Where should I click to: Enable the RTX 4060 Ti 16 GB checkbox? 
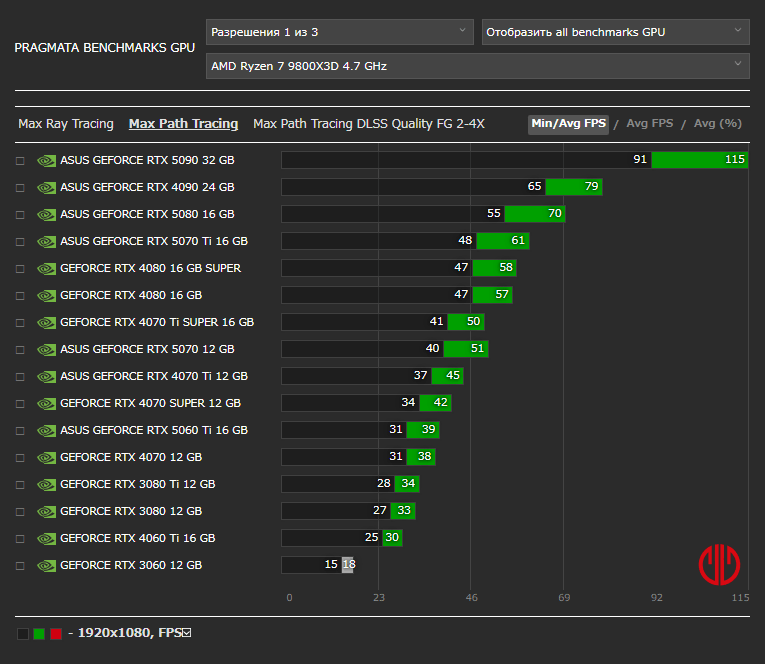coord(20,538)
